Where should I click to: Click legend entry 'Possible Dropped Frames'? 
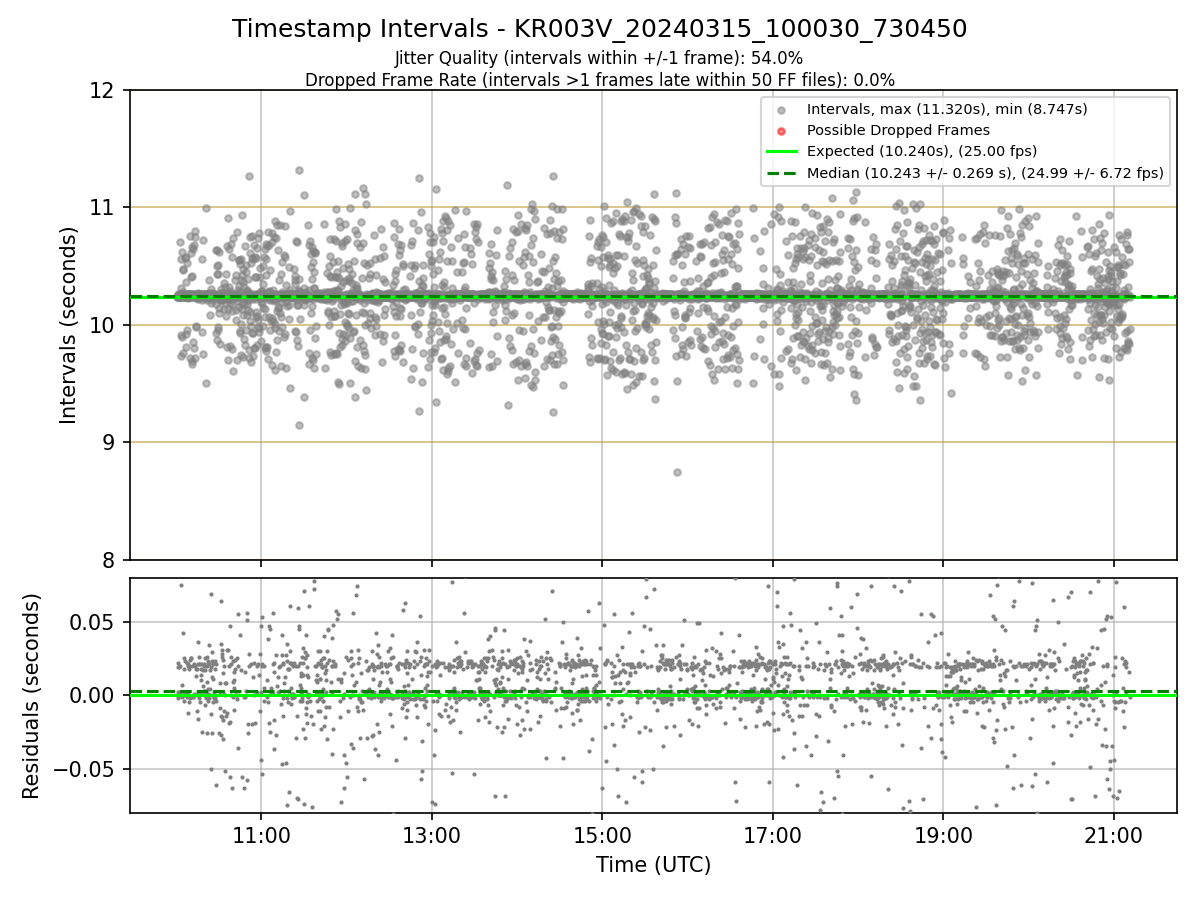(898, 130)
